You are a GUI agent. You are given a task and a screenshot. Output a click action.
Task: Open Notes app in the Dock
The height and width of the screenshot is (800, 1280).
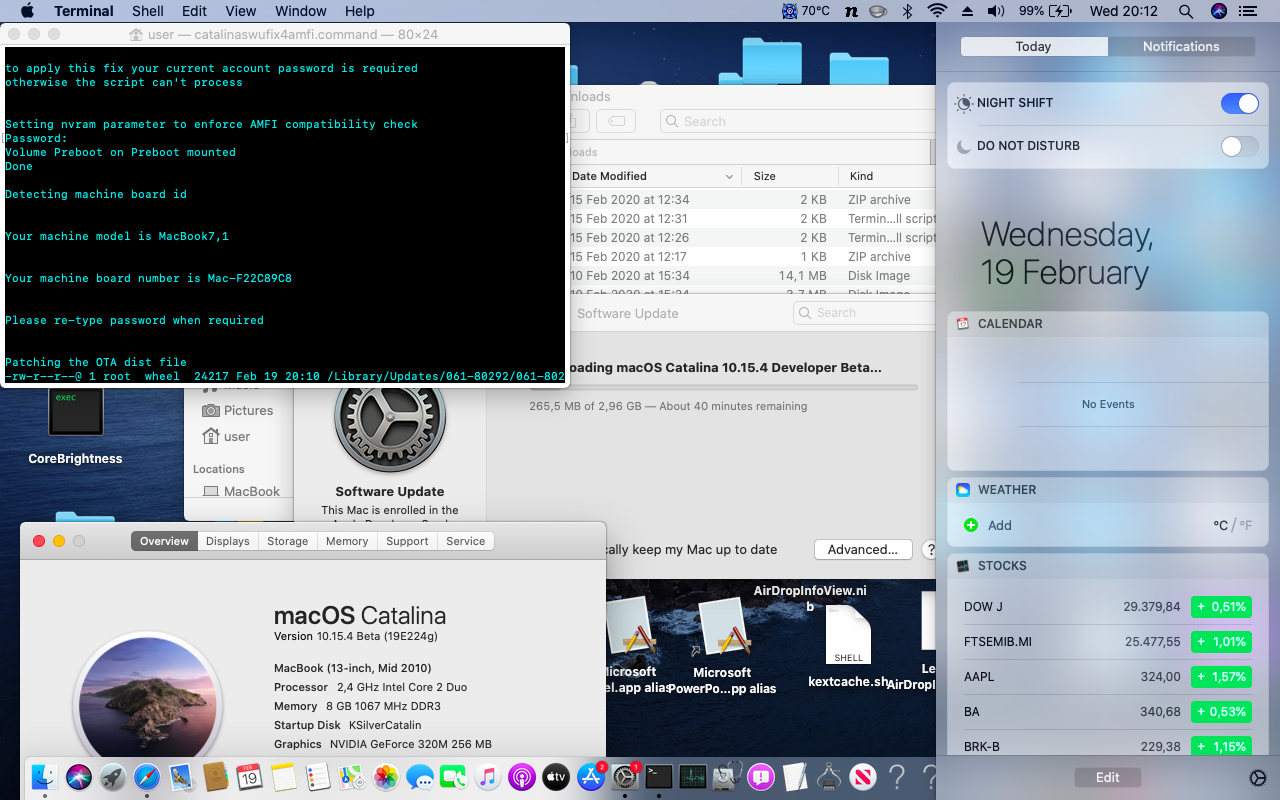283,776
